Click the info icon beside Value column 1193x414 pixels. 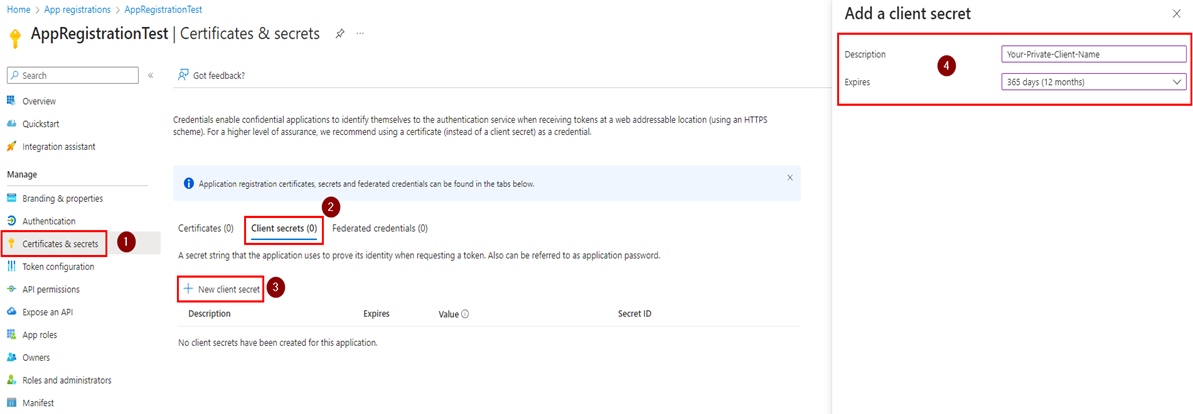pyautogui.click(x=466, y=314)
